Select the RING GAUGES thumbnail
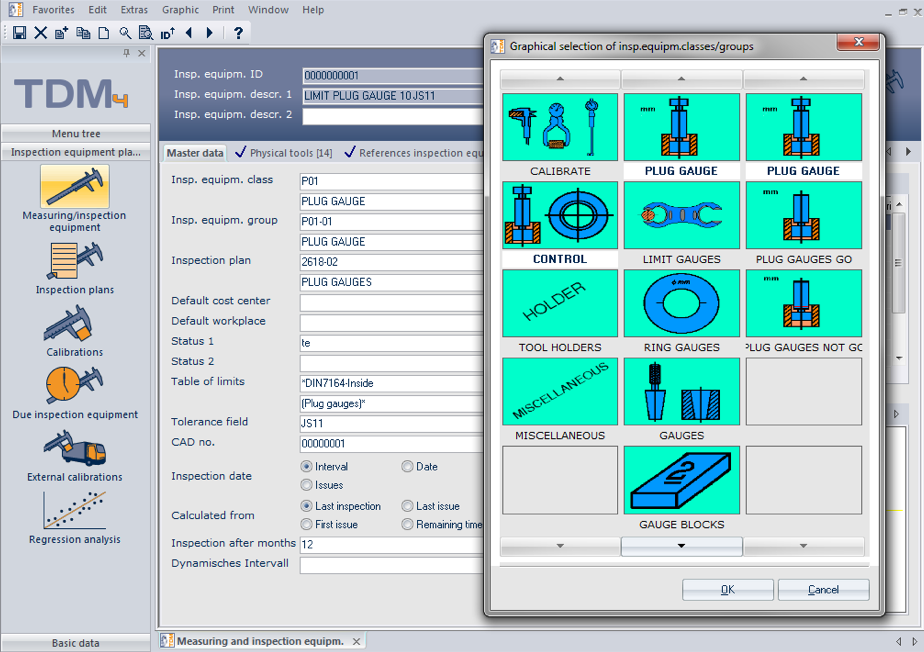 pyautogui.click(x=681, y=303)
